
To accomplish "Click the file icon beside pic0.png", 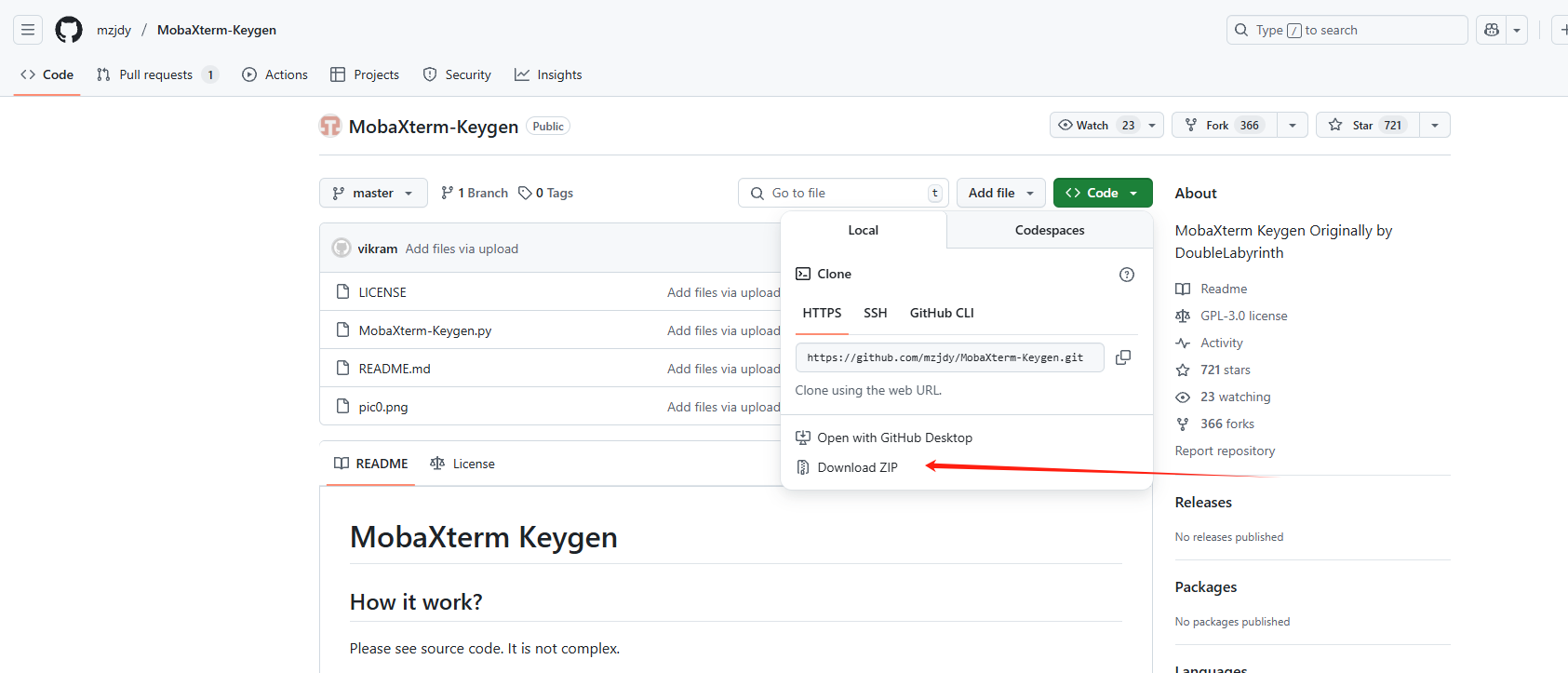I will [x=342, y=406].
